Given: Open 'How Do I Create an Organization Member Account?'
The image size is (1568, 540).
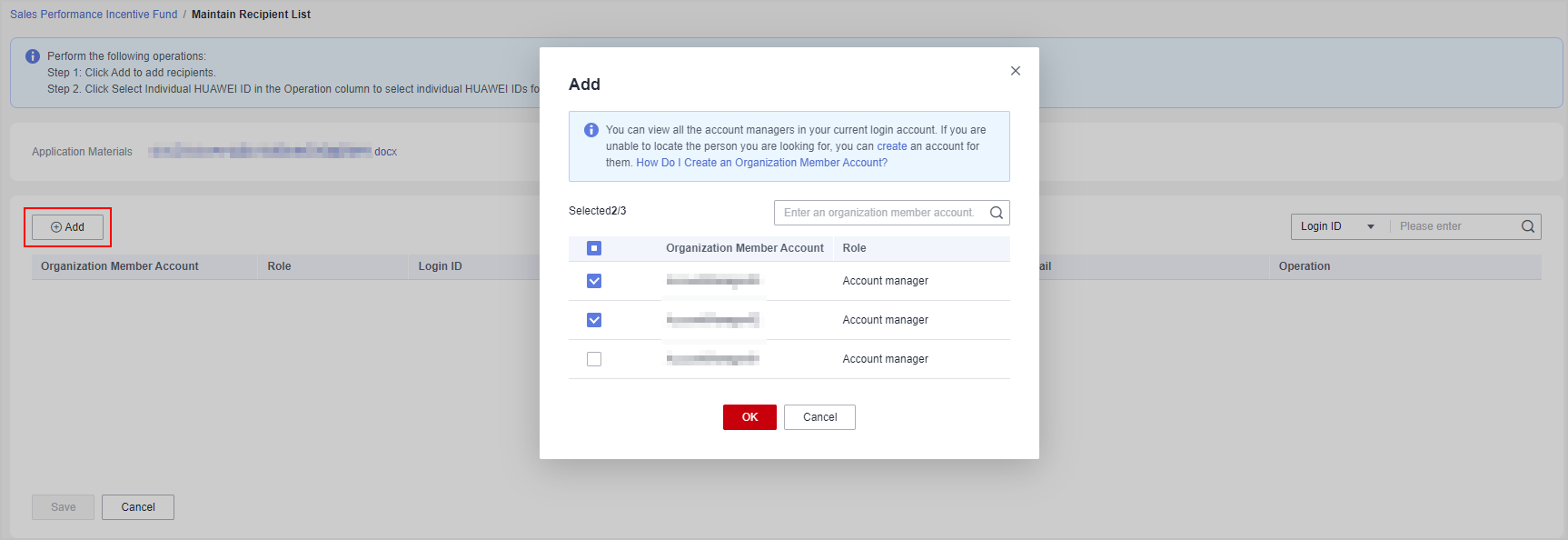Looking at the screenshot, I should [761, 163].
